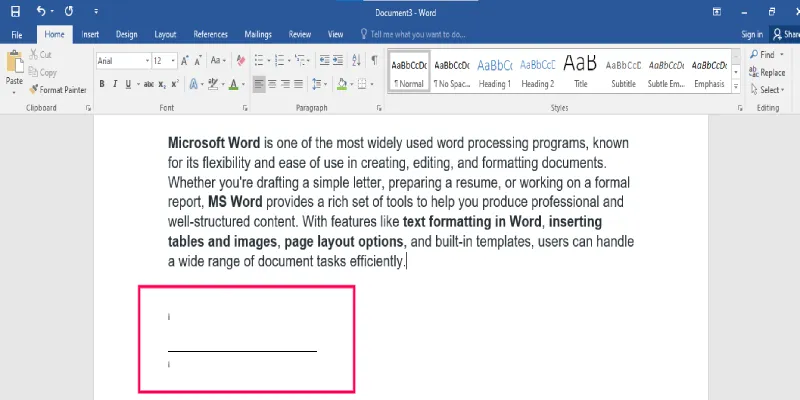Click the Decrease Indent icon
This screenshot has height=400, width=800.
click(324, 61)
